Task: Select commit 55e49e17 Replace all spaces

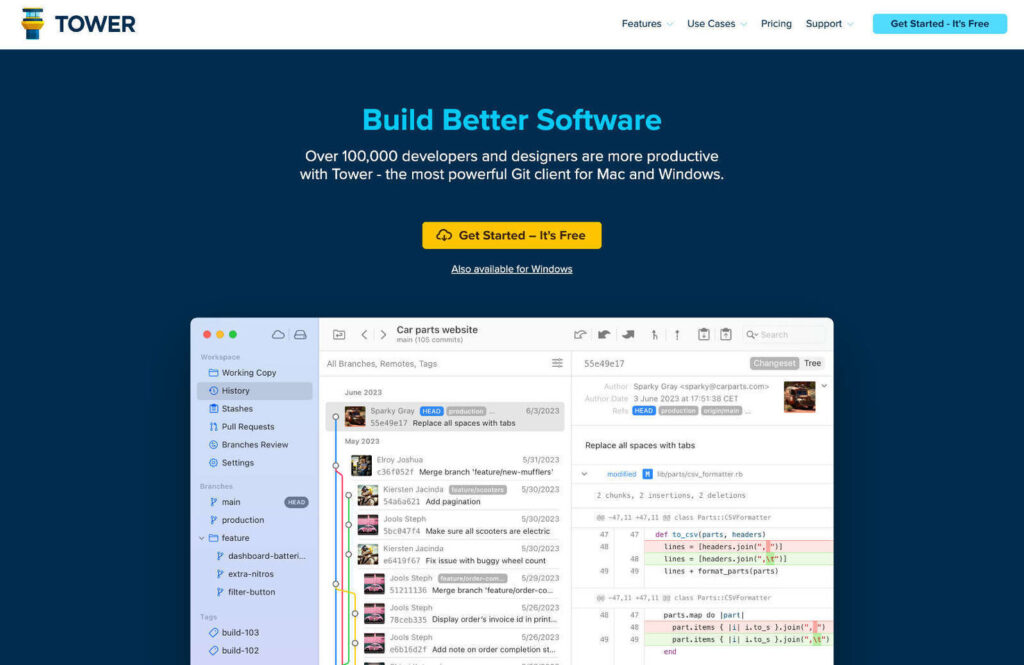Action: [x=445, y=417]
